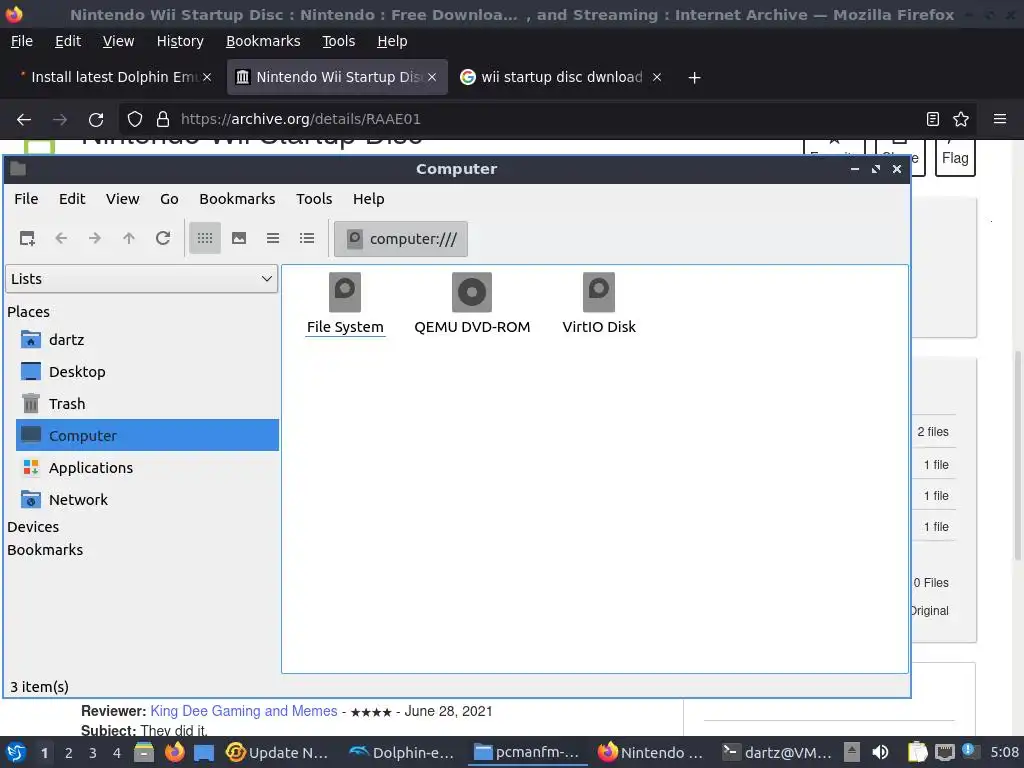Switch file manager to icon view
Viewport: 1024px width, 768px height.
pyautogui.click(x=205, y=238)
